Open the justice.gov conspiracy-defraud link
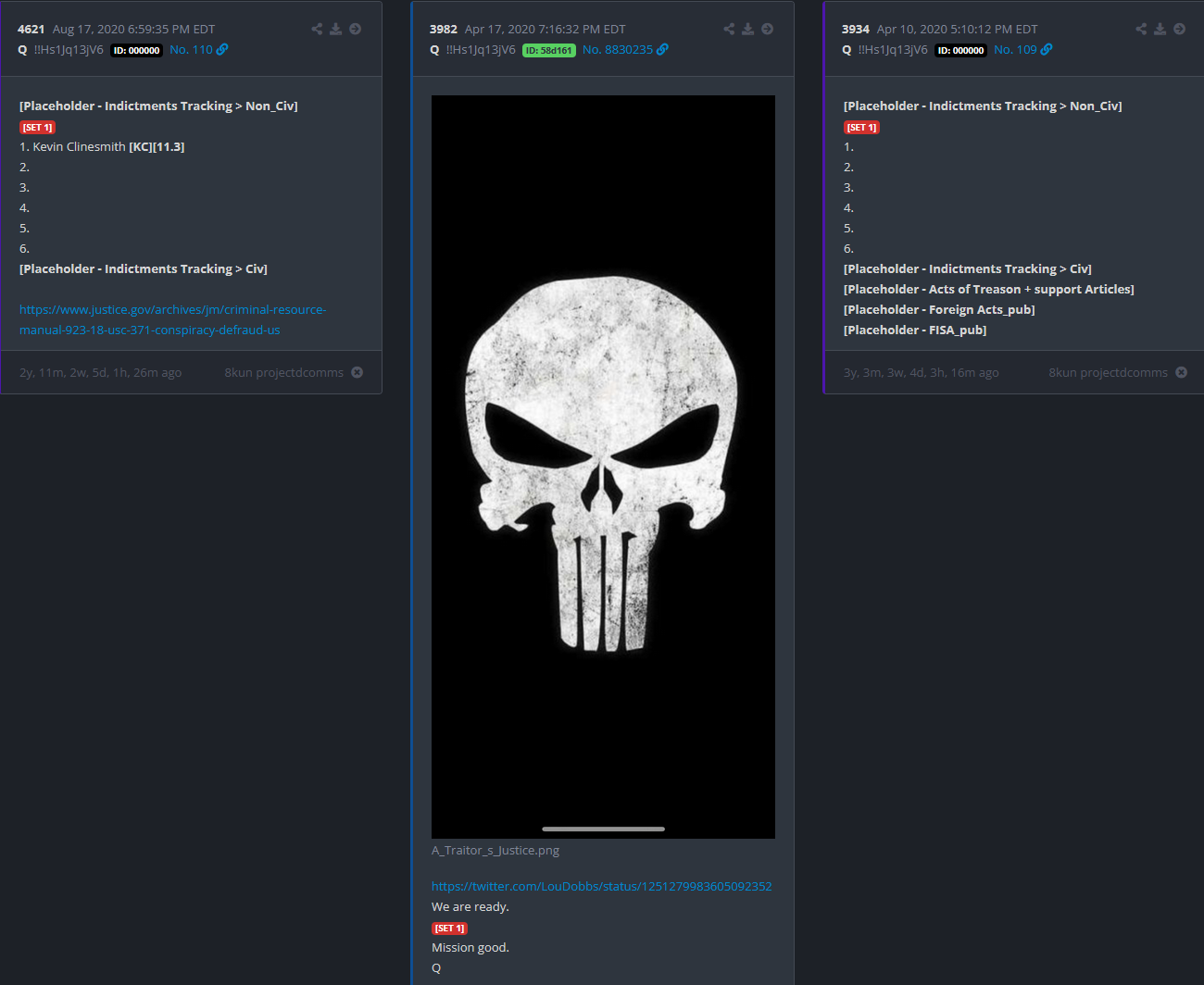The width and height of the screenshot is (1204, 985). coord(172,319)
